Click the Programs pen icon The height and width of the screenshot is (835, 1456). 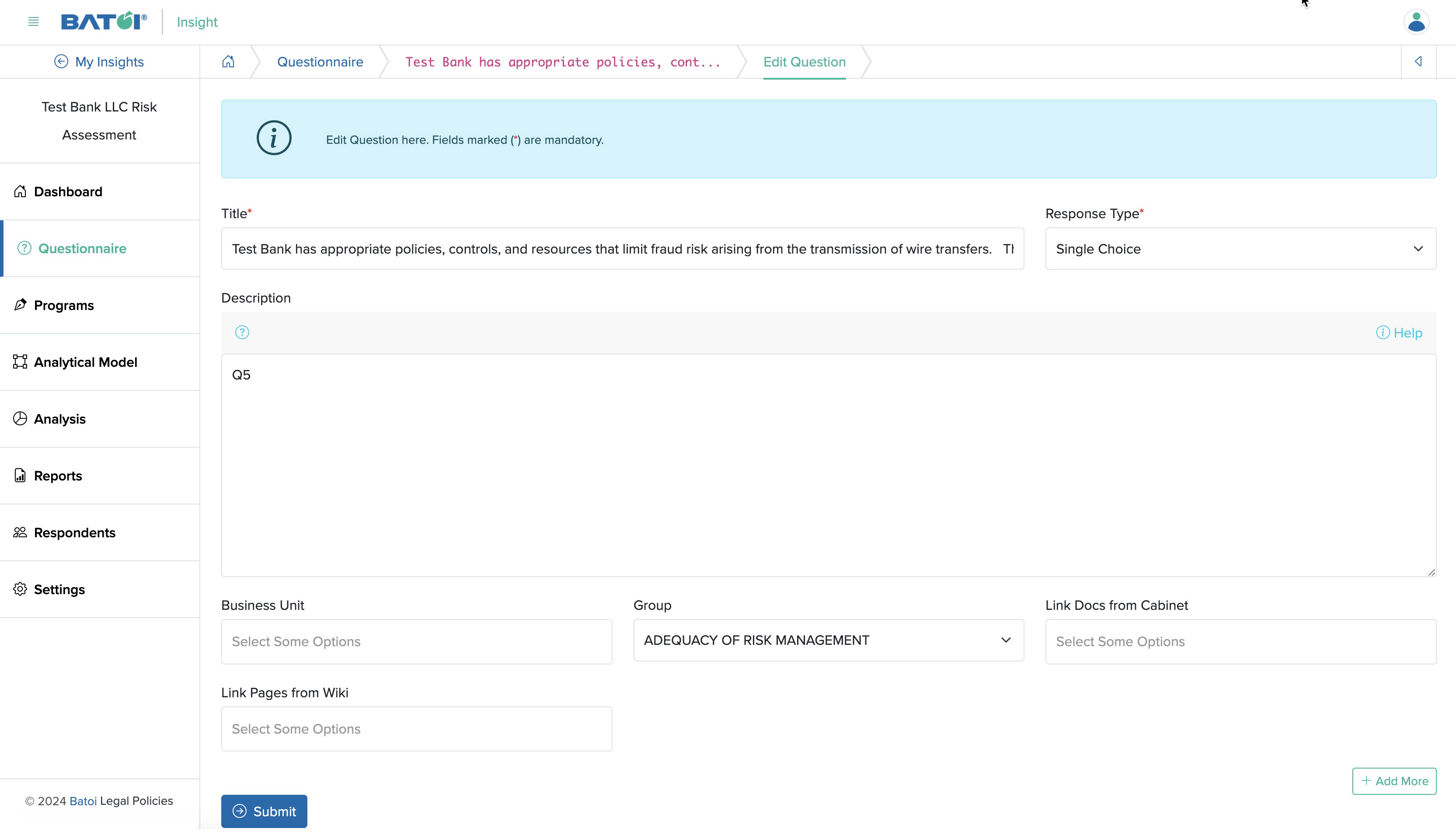pos(20,305)
